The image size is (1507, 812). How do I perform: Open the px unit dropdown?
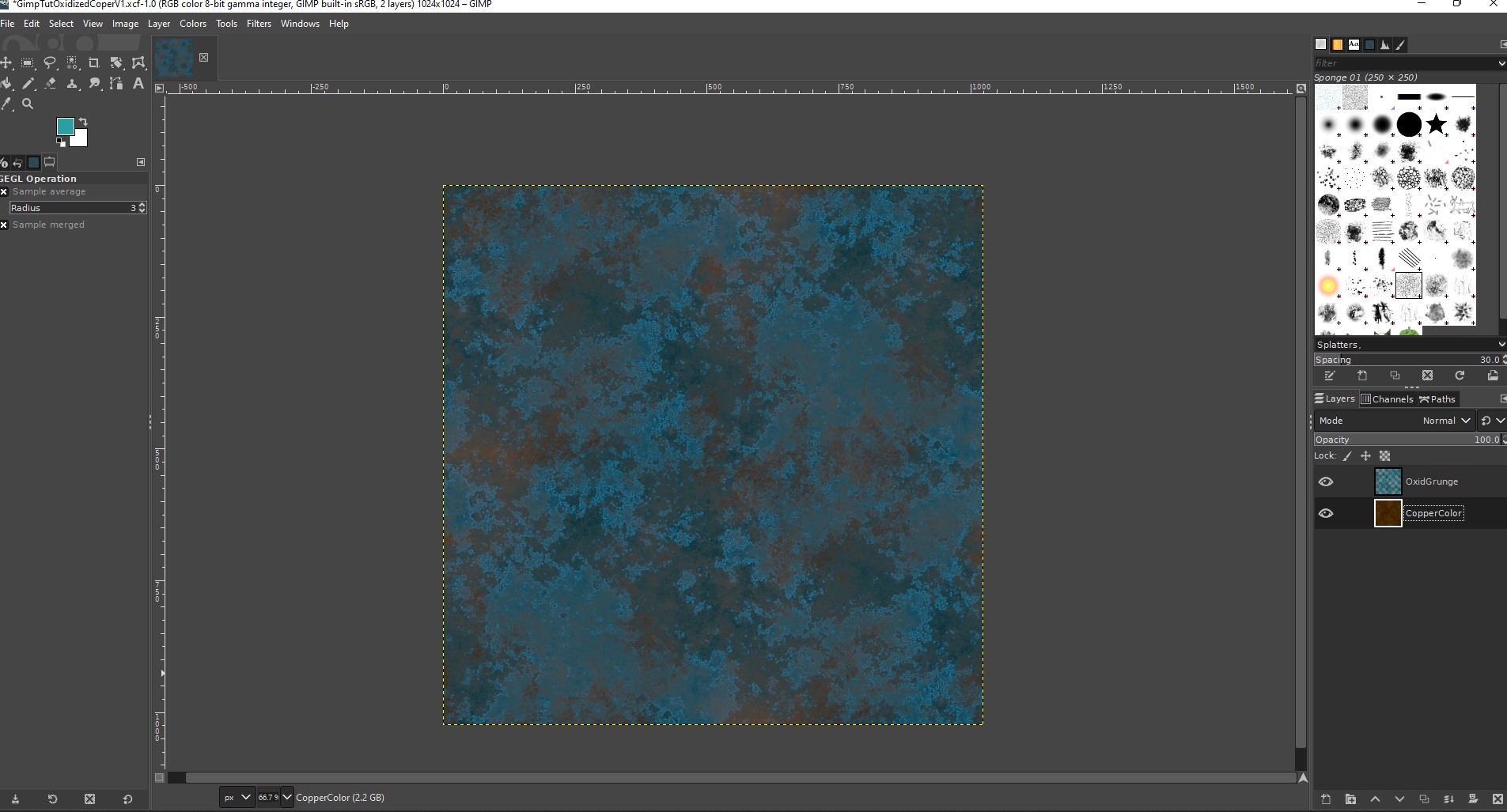pyautogui.click(x=237, y=797)
